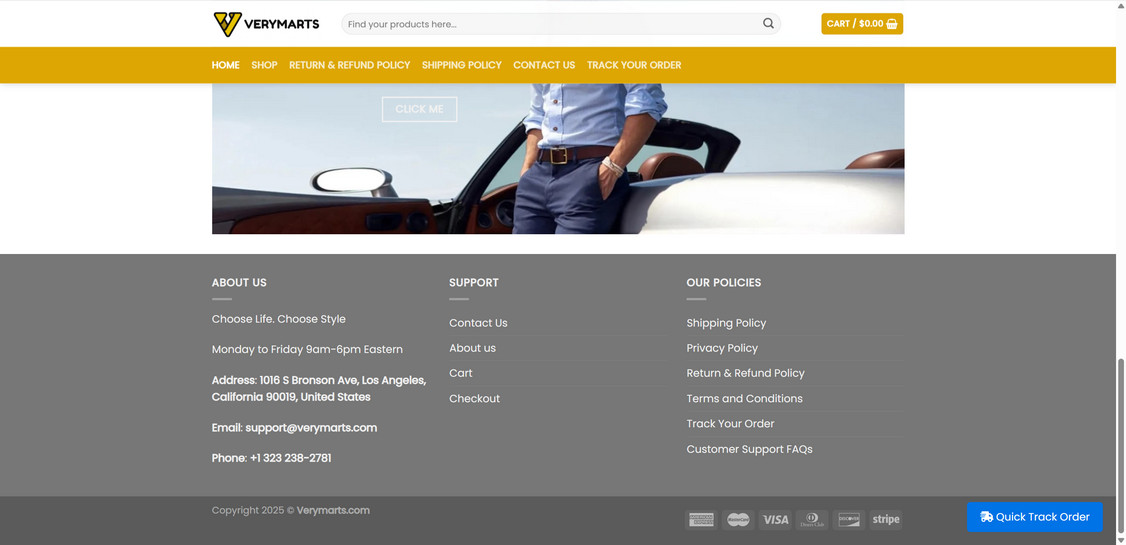Click the American Express payment icon
Viewport: 1126px width, 545px height.
tap(701, 520)
